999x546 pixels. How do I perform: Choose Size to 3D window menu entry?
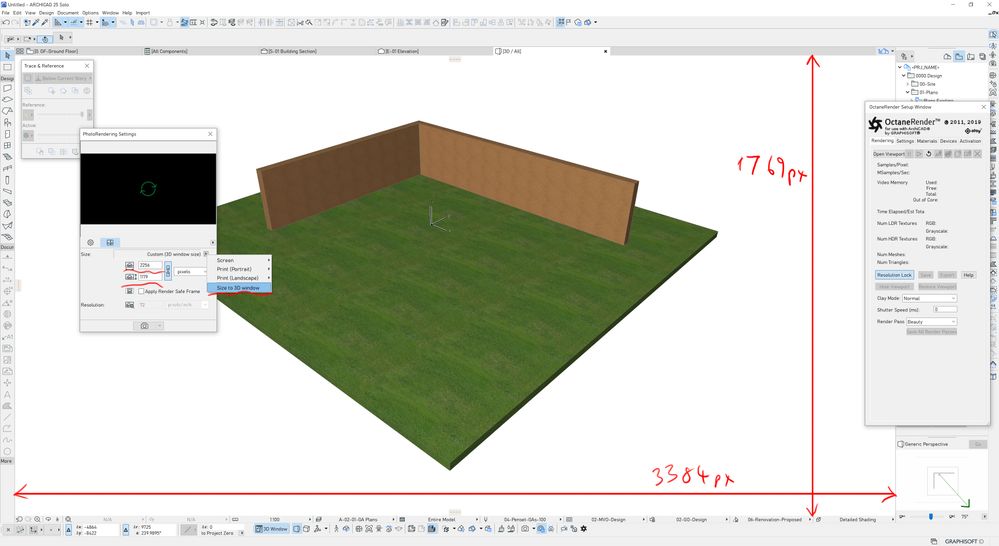pyautogui.click(x=239, y=288)
